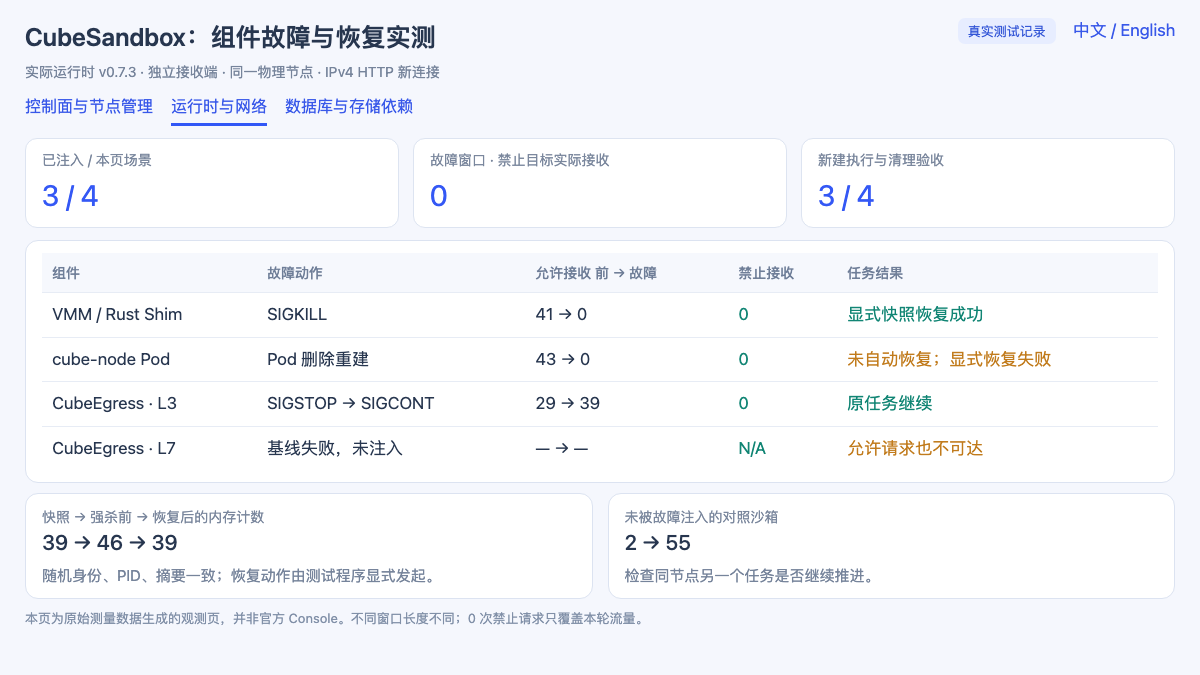Click the 真实测试记录 badge
The height and width of the screenshot is (675, 1200).
tap(1007, 31)
